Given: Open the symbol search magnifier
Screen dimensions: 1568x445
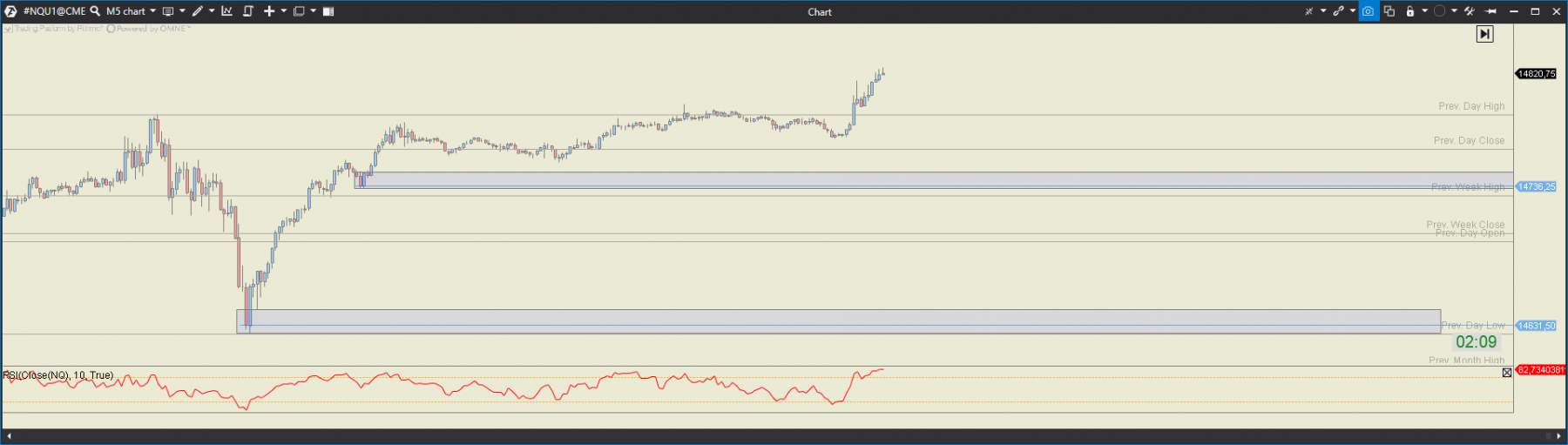Looking at the screenshot, I should tap(95, 11).
